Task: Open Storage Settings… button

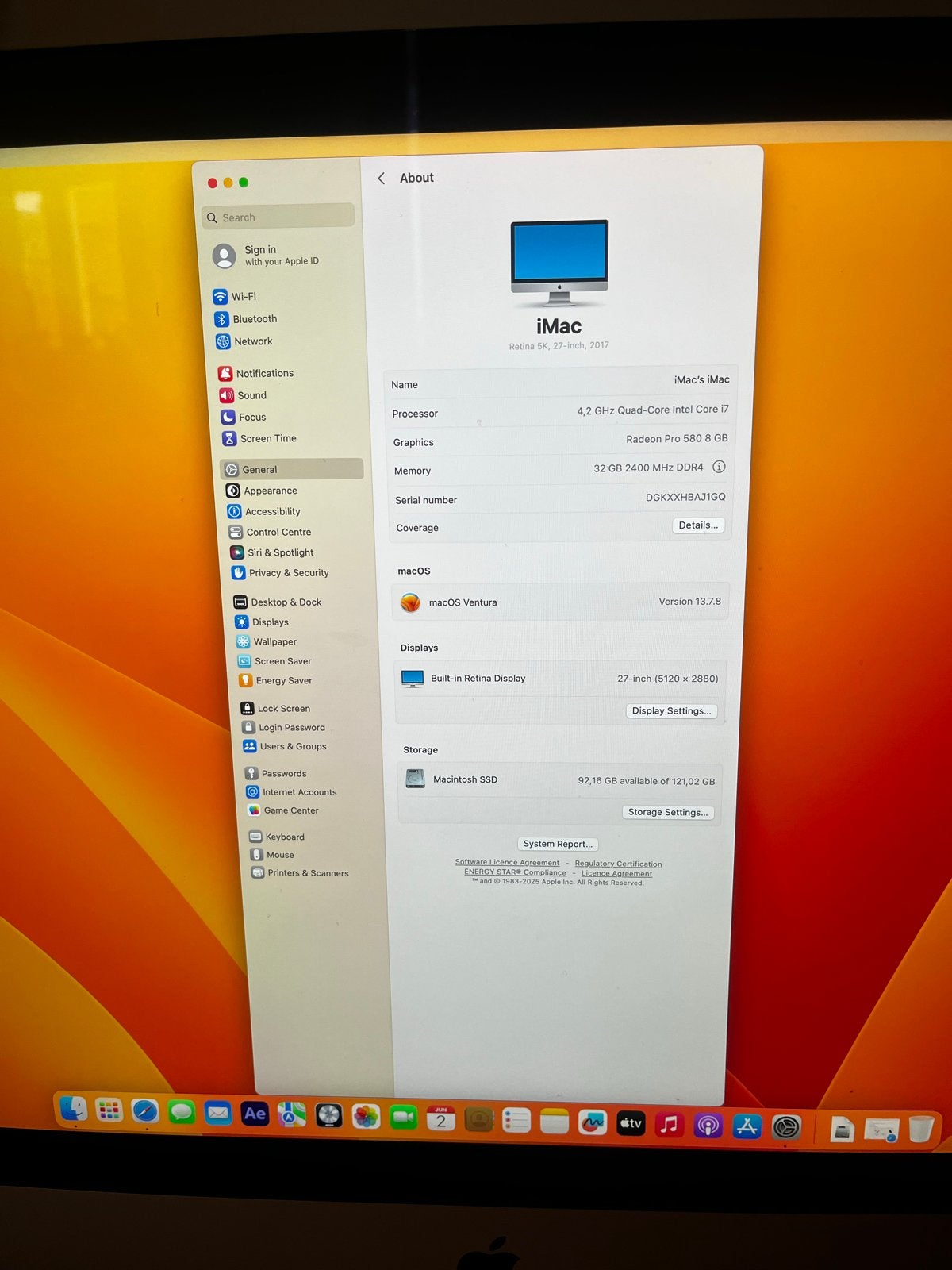Action: pyautogui.click(x=667, y=812)
